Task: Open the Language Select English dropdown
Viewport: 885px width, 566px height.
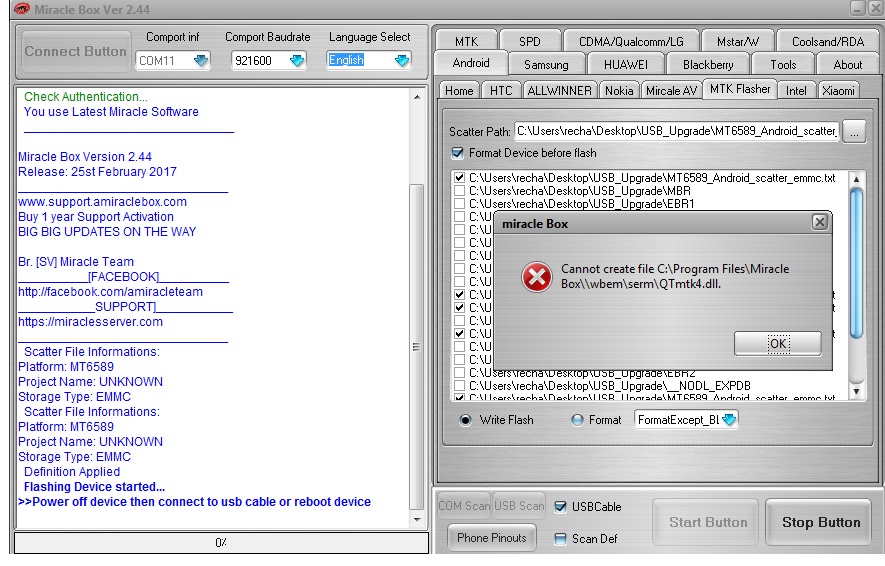Action: click(401, 60)
